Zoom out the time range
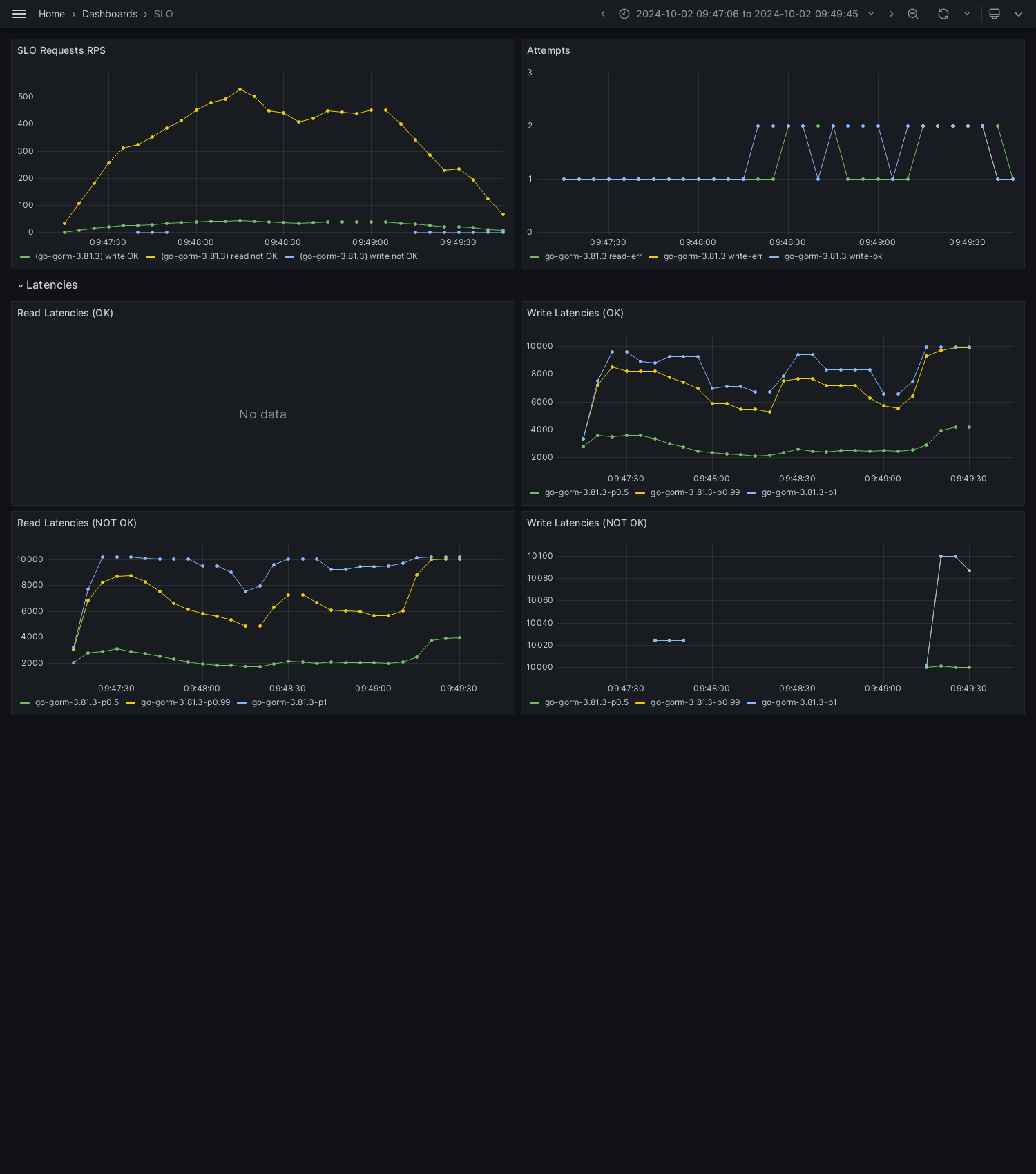Viewport: 1036px width, 1174px height. click(913, 14)
